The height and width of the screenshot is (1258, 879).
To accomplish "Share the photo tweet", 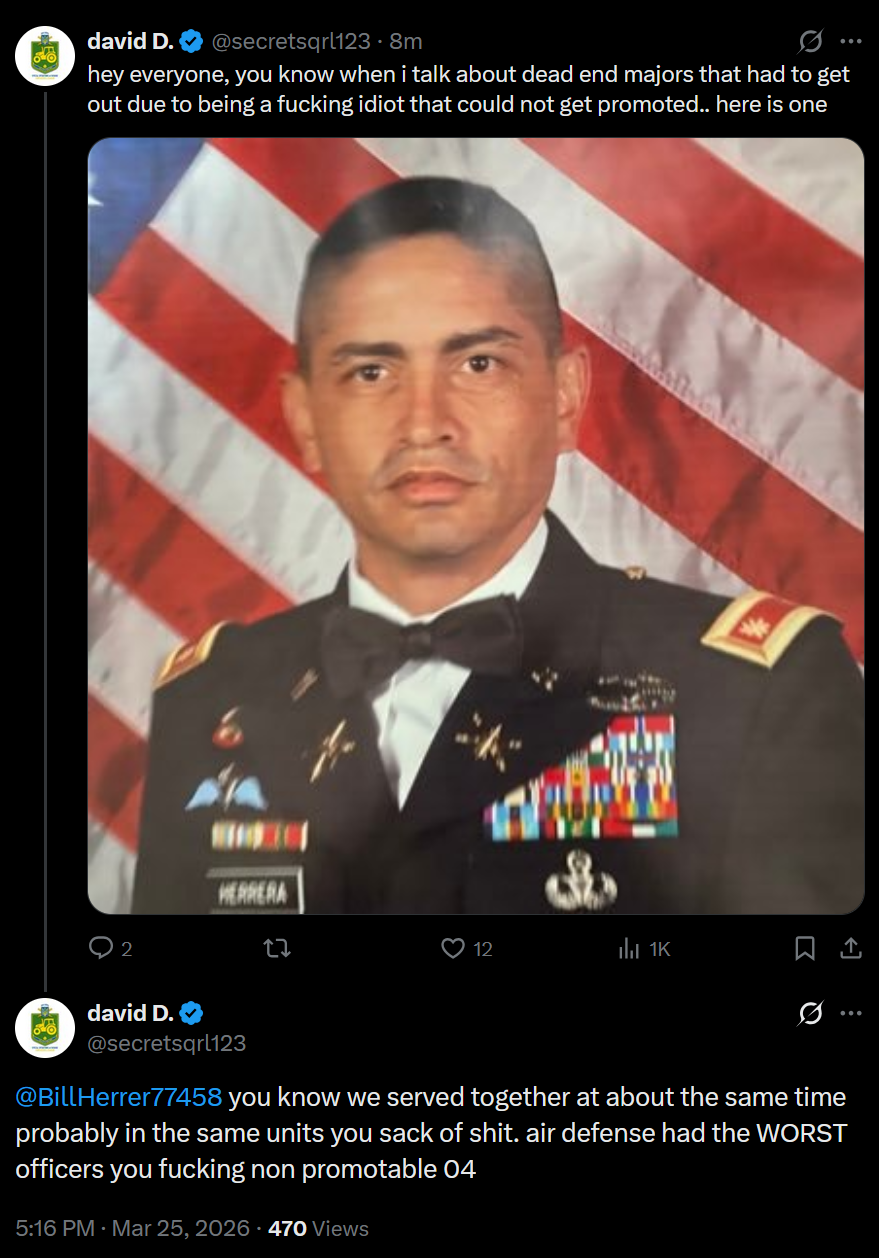I will tap(851, 948).
